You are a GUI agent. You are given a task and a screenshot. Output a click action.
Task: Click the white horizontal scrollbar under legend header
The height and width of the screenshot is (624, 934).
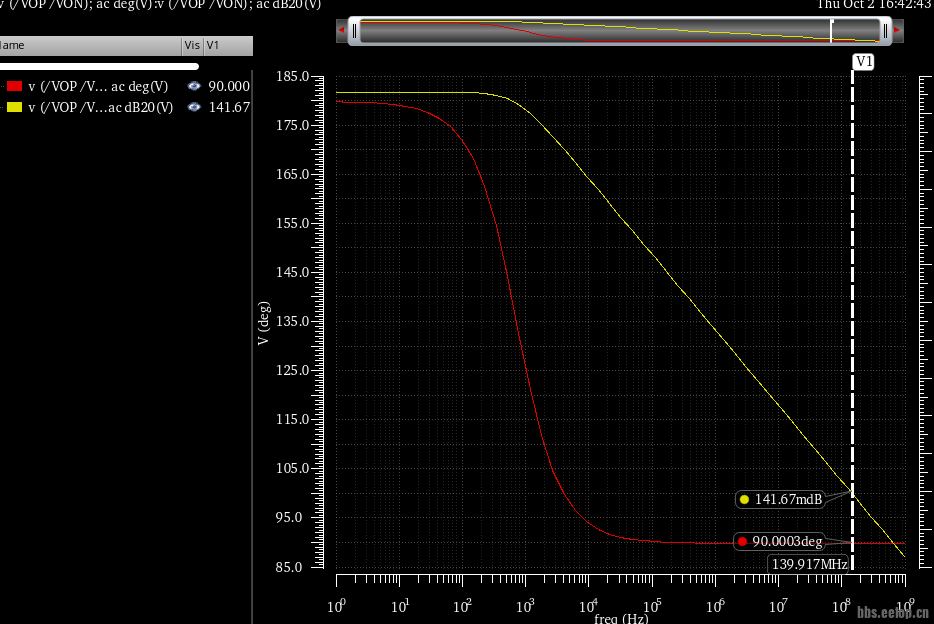(100, 66)
